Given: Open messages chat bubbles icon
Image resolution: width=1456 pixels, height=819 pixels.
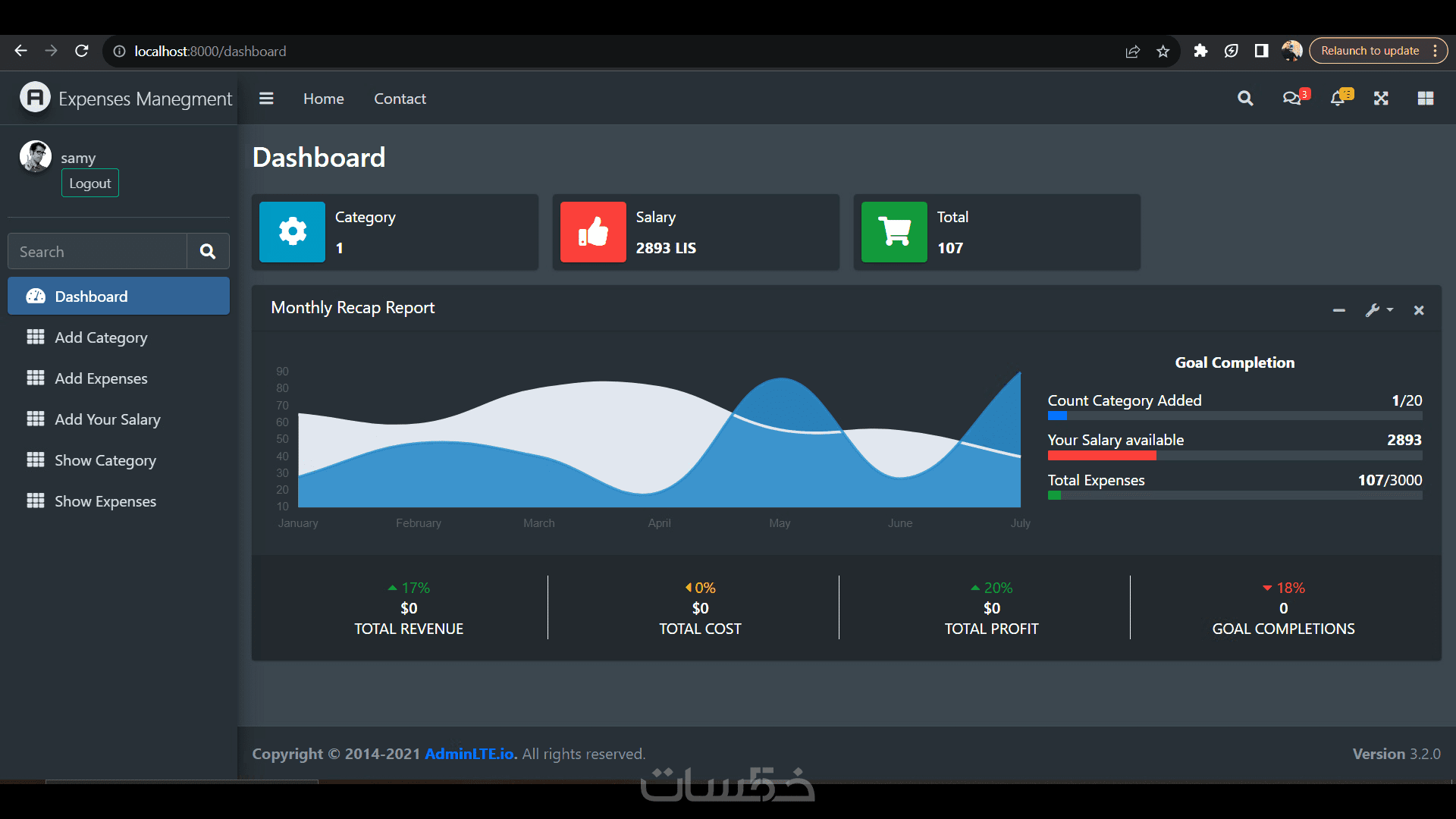Looking at the screenshot, I should click(1292, 99).
